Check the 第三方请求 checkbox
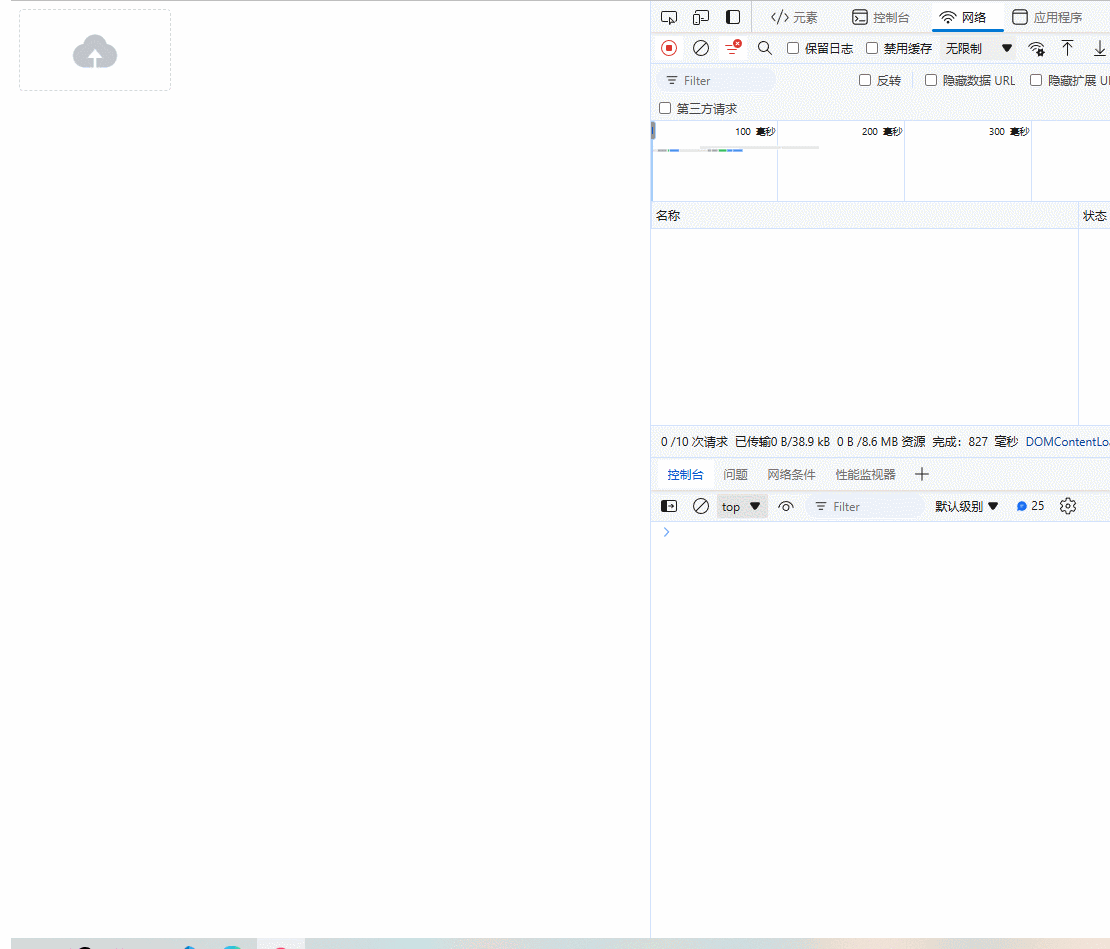This screenshot has width=1110, height=949. point(665,108)
